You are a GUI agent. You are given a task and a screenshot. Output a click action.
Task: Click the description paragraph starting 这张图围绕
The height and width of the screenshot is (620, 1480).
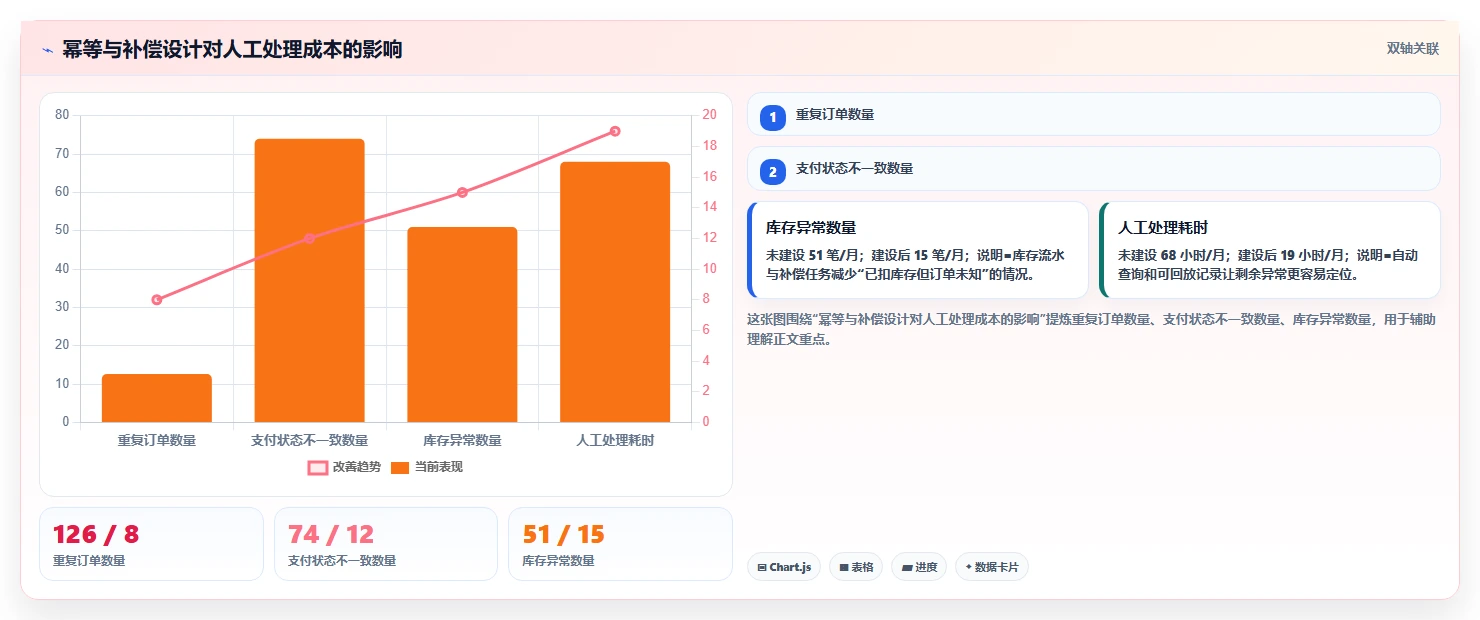click(1092, 329)
